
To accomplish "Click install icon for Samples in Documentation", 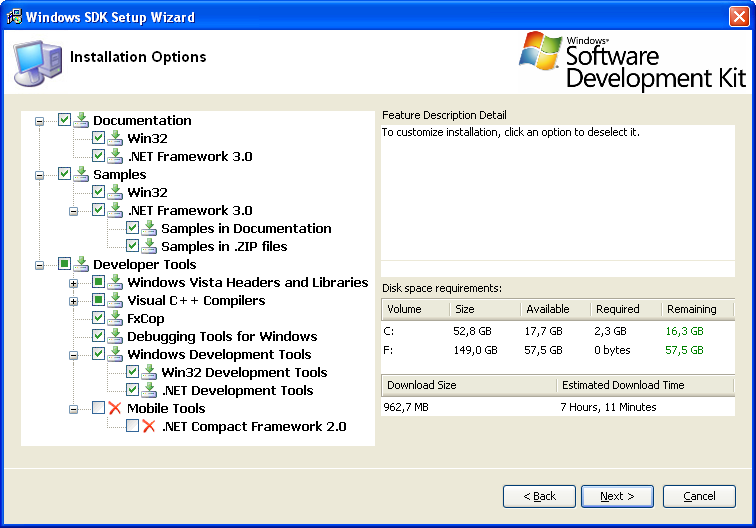I will (149, 228).
